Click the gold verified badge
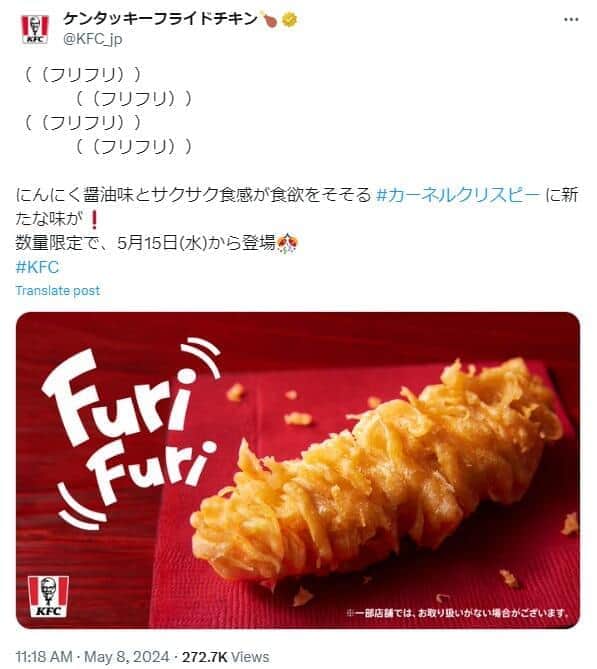Screen dimensions: 597x669 point(290,19)
